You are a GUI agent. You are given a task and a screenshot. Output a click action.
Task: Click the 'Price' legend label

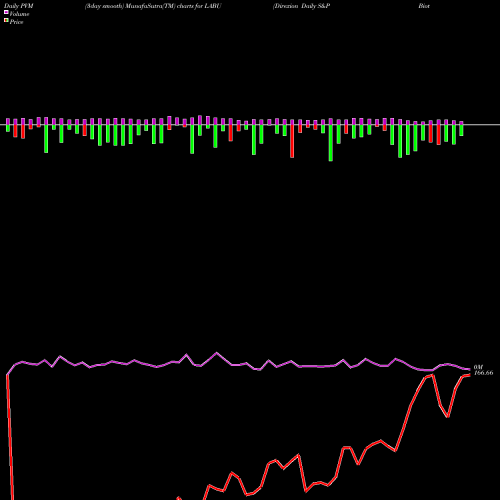[x=16, y=22]
